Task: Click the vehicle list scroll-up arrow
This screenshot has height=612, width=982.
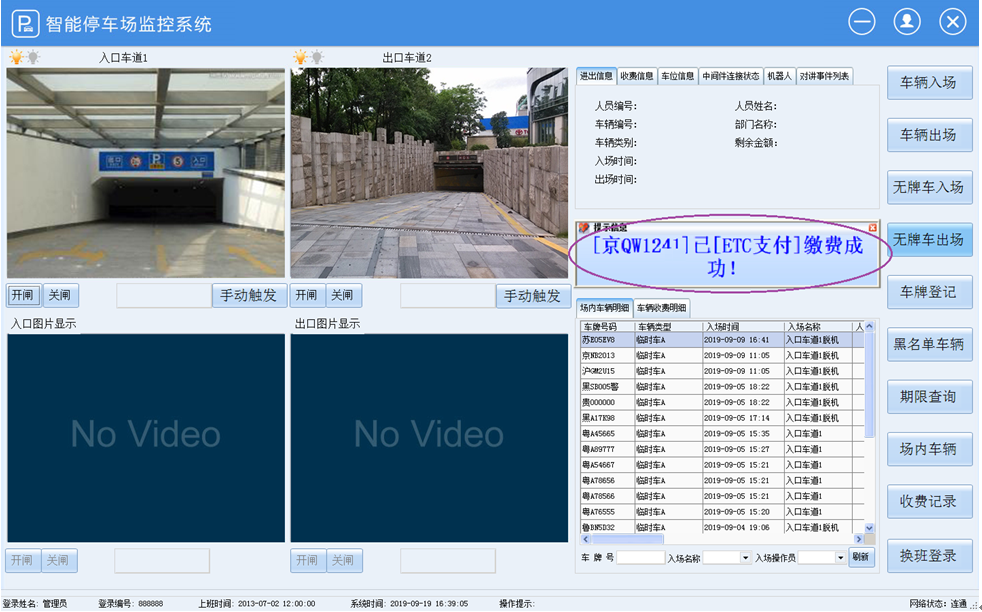Action: pos(869,327)
